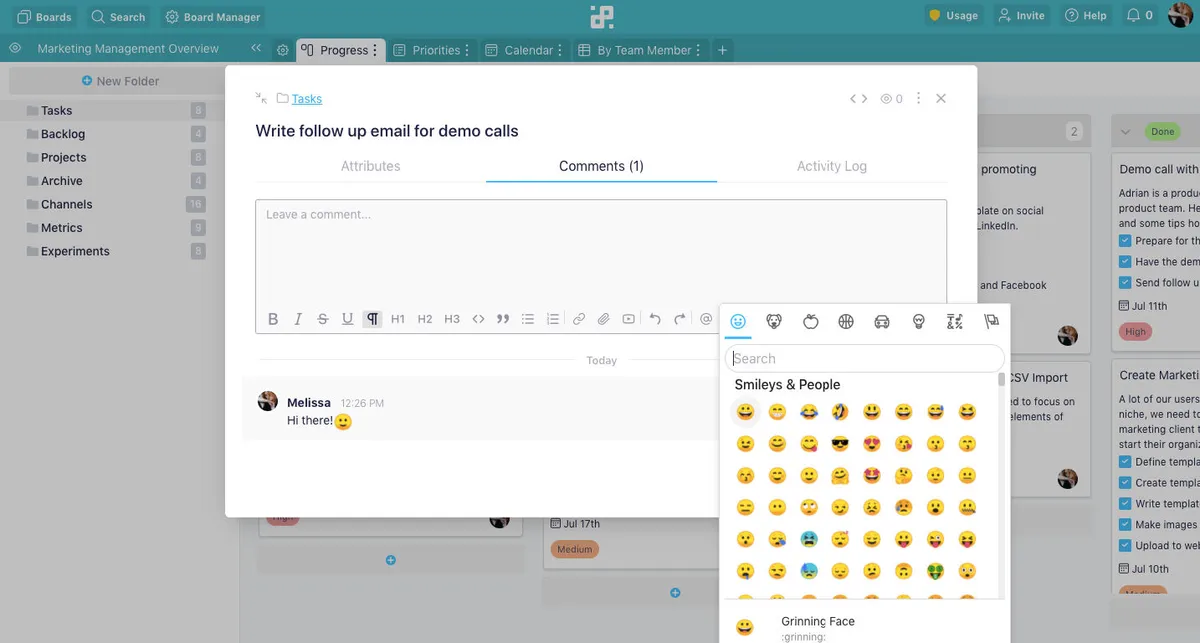
Task: Undo last edit in comment editor
Action: point(655,319)
